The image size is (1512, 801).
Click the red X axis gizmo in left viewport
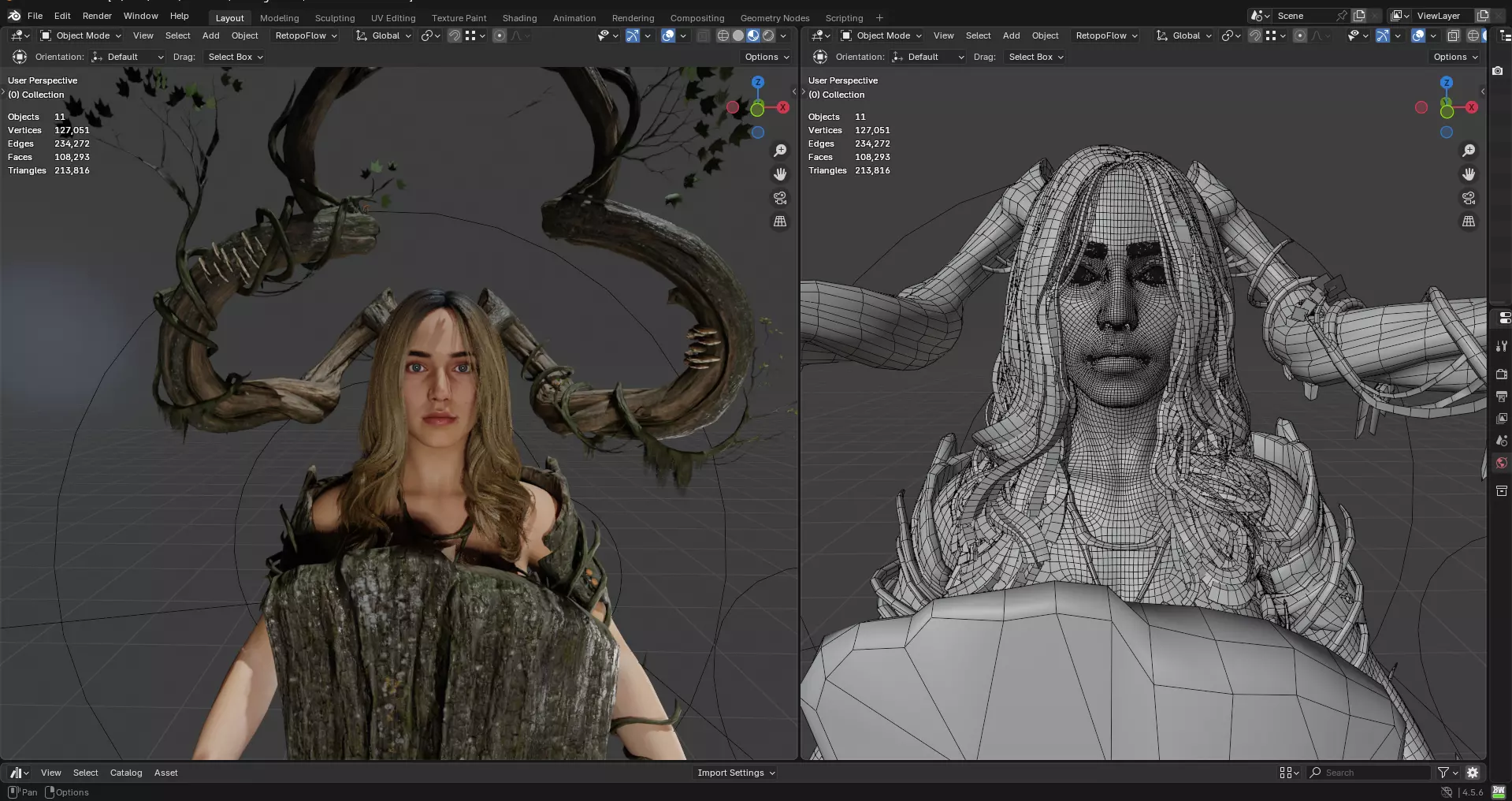[x=783, y=107]
